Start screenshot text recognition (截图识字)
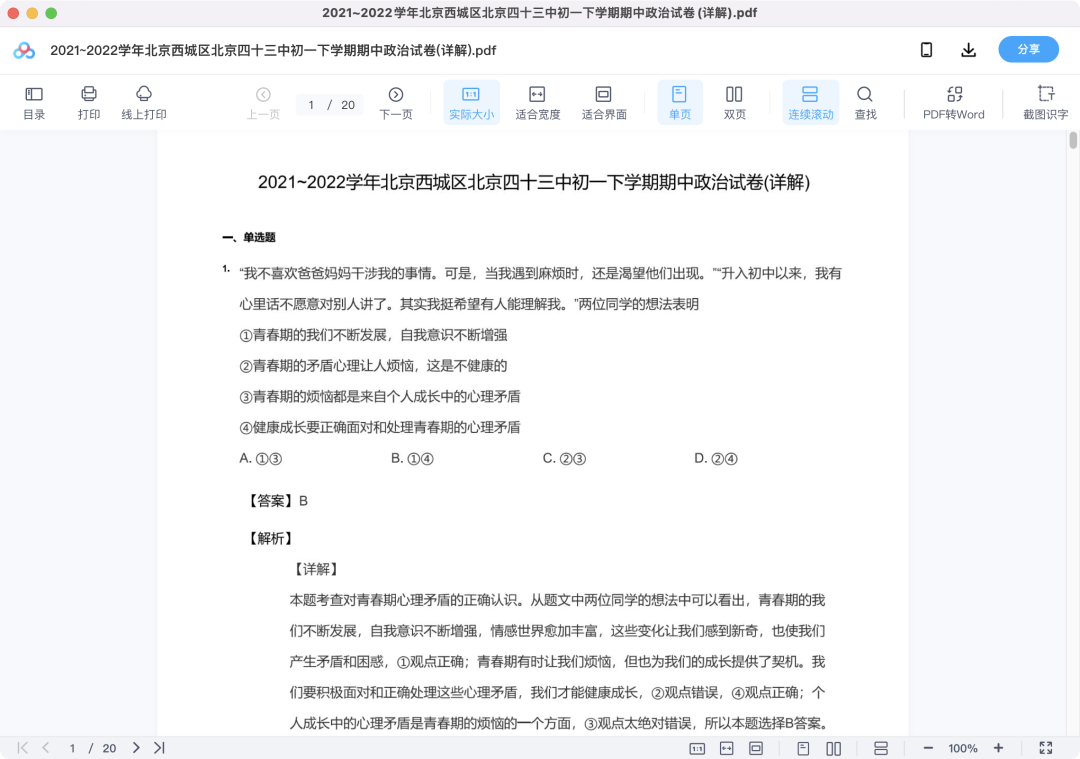The height and width of the screenshot is (759, 1080). coord(1045,103)
